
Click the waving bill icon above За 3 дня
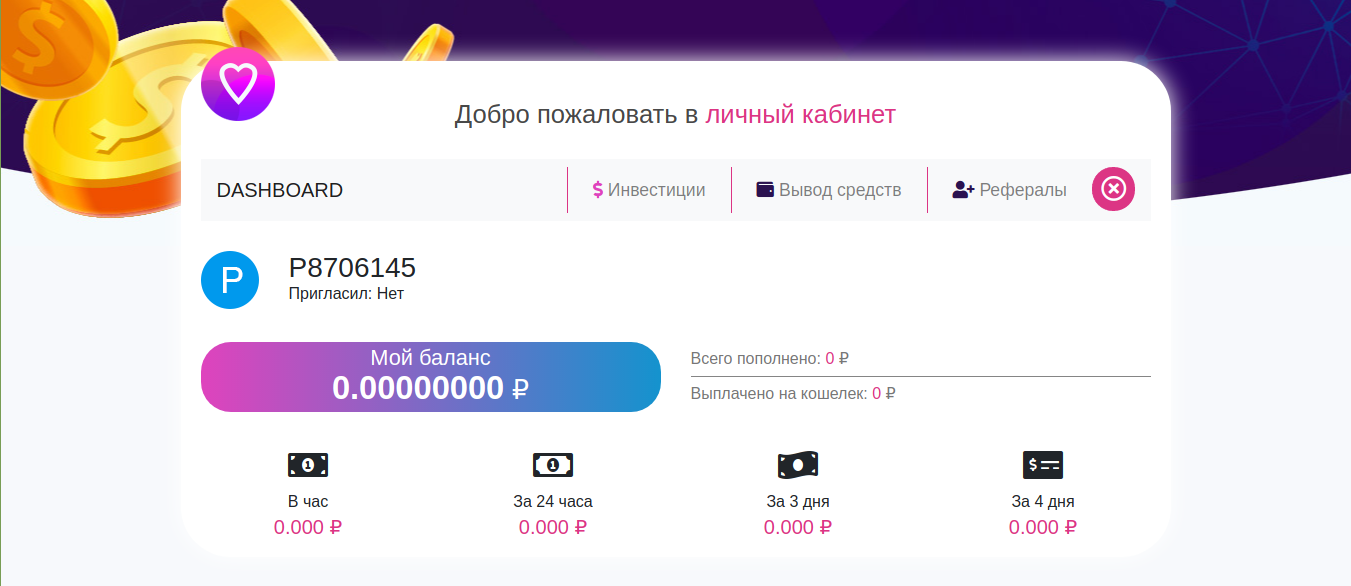pyautogui.click(x=798, y=465)
